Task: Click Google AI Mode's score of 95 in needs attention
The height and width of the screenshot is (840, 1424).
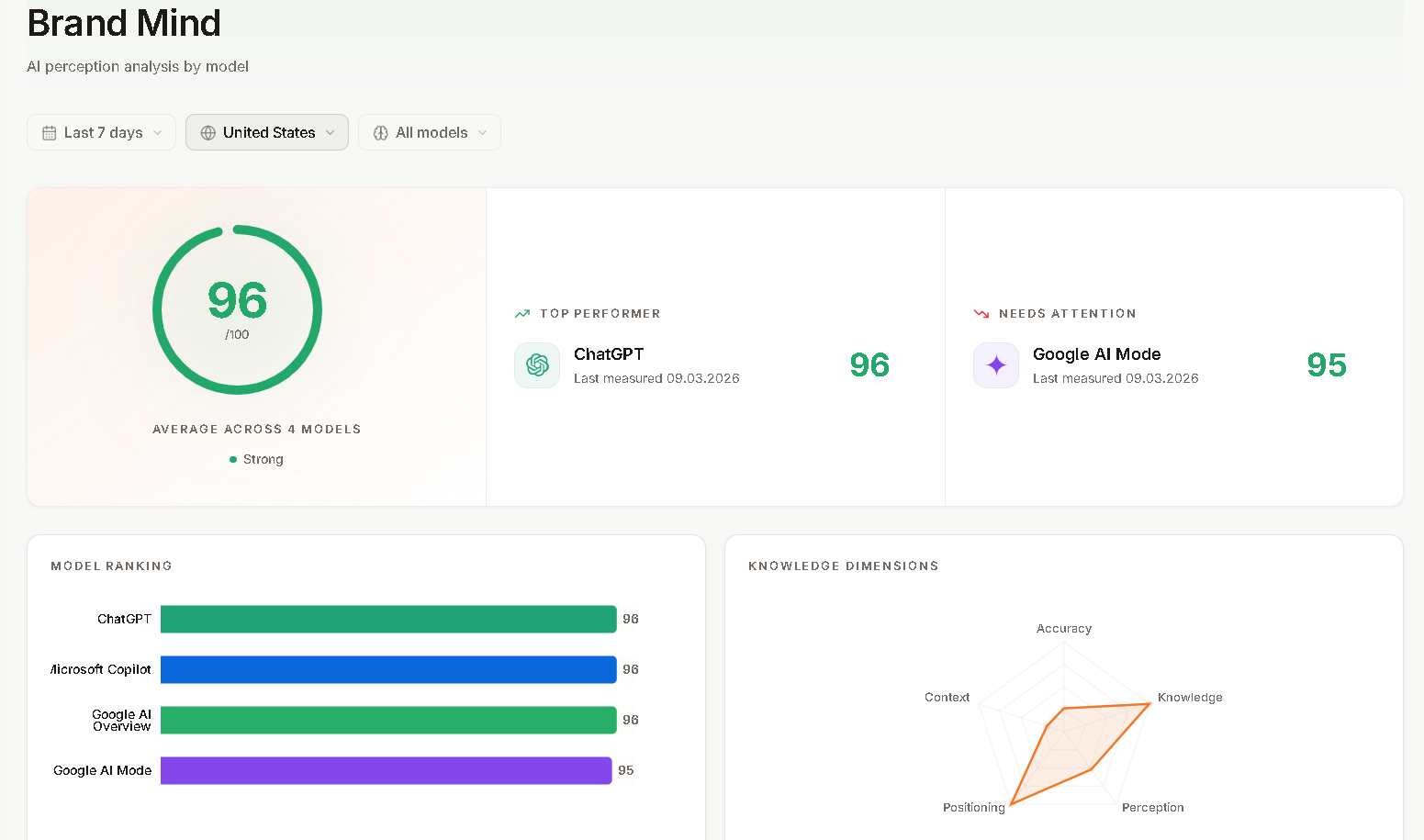Action: click(x=1327, y=365)
